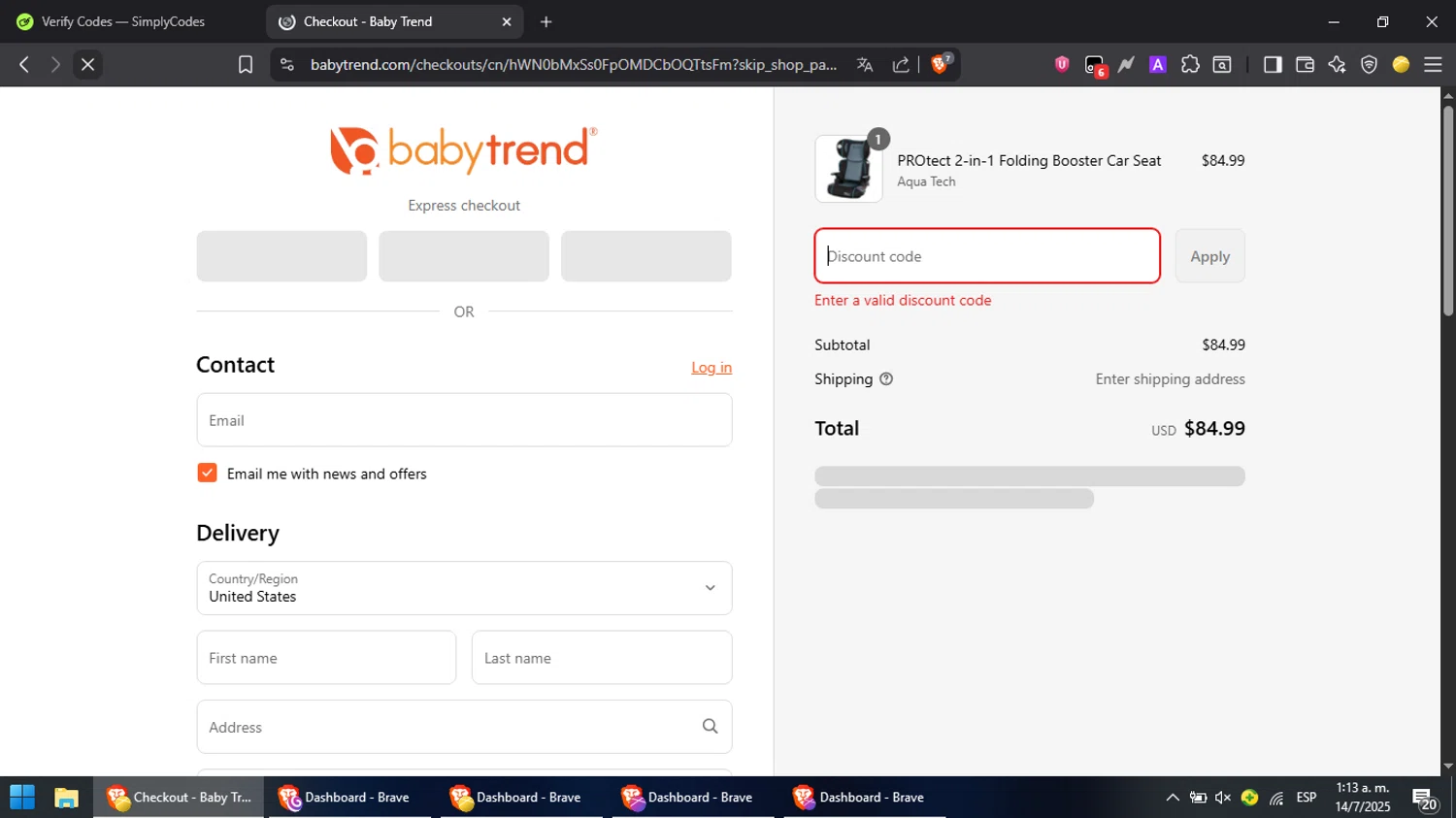Open File Explorer from taskbar
The image size is (1456, 818).
pyautogui.click(x=66, y=798)
